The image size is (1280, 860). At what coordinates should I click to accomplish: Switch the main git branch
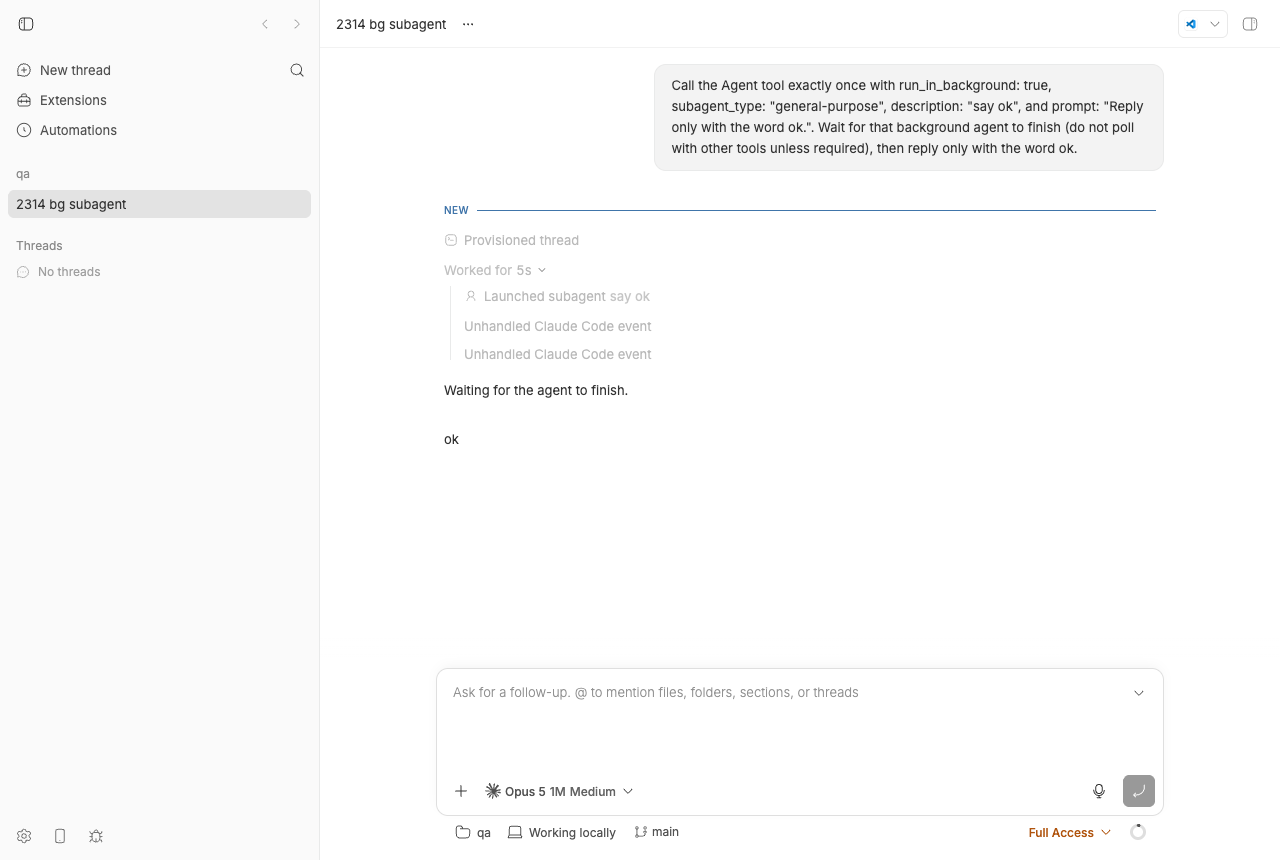pos(657,832)
